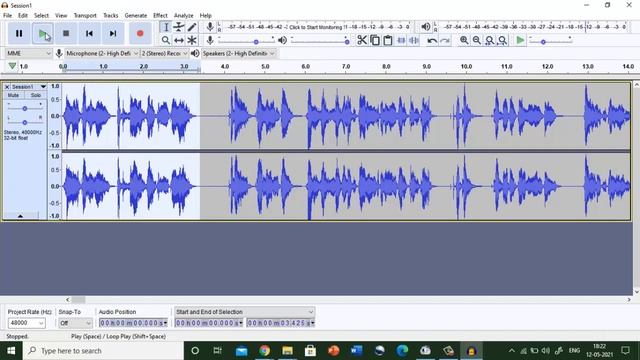Pause playback with the Pause button
640x360 pixels.
click(19, 33)
